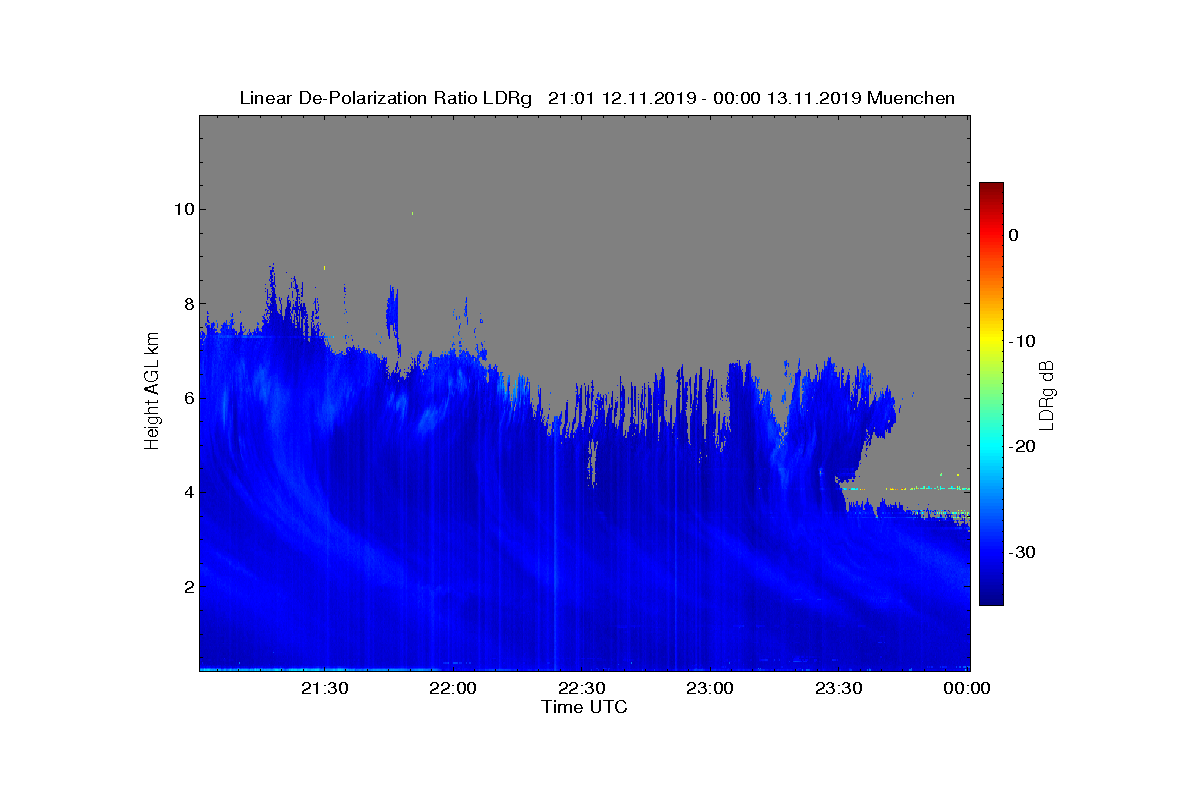This screenshot has width=1200, height=800.
Task: Click the 22:30 time tick label
Action: pyautogui.click(x=584, y=689)
